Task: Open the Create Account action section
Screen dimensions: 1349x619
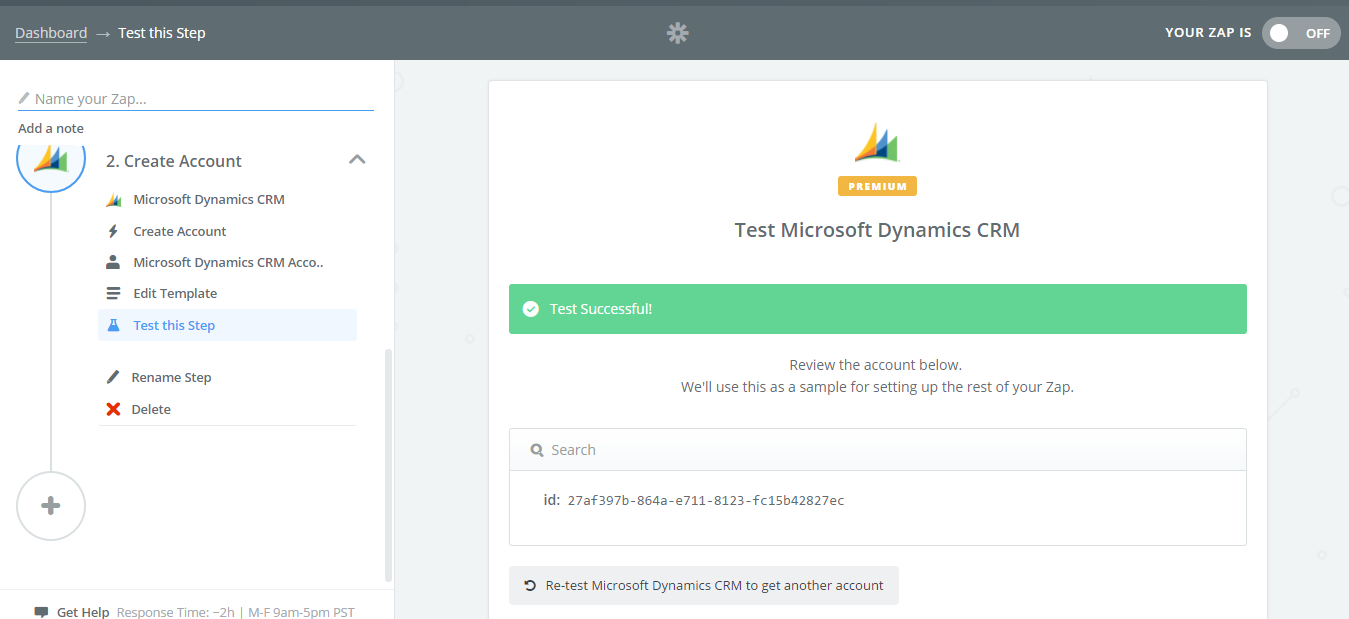Action: [180, 231]
